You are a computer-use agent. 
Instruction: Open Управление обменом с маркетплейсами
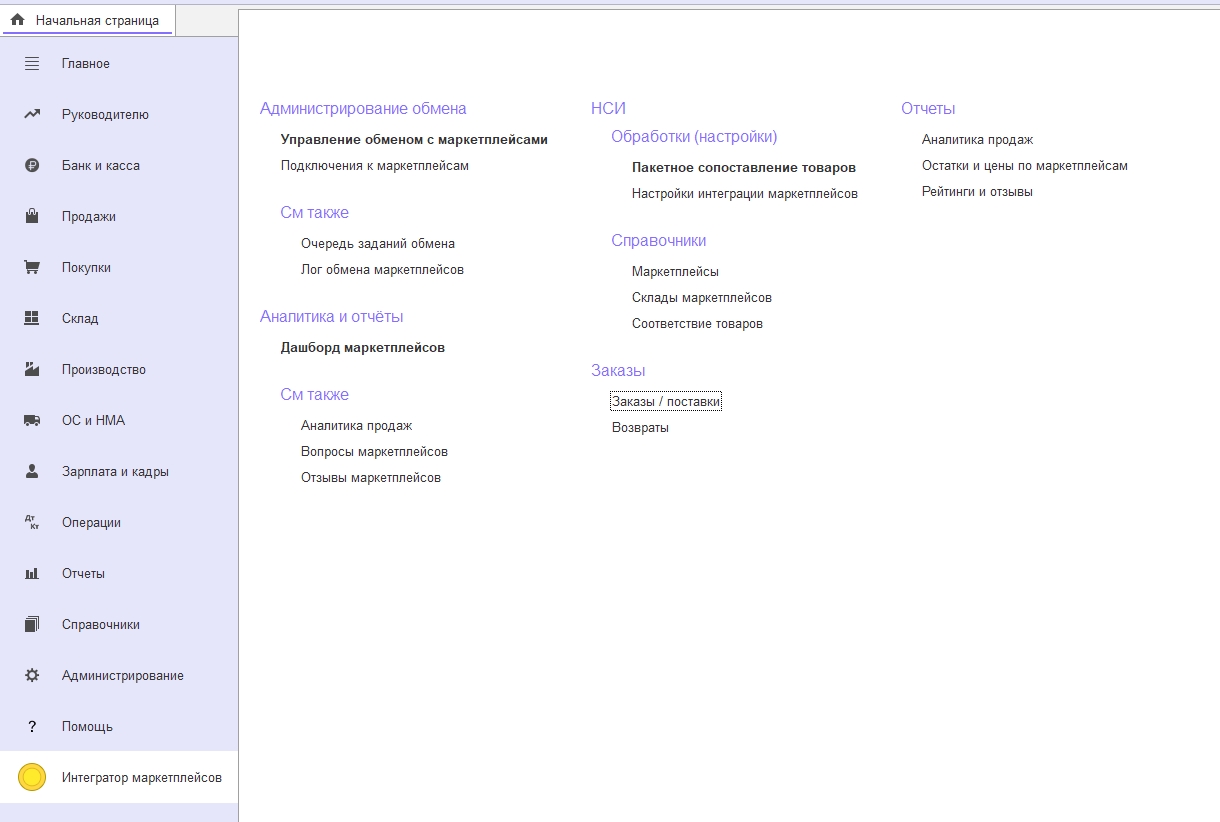pos(414,140)
